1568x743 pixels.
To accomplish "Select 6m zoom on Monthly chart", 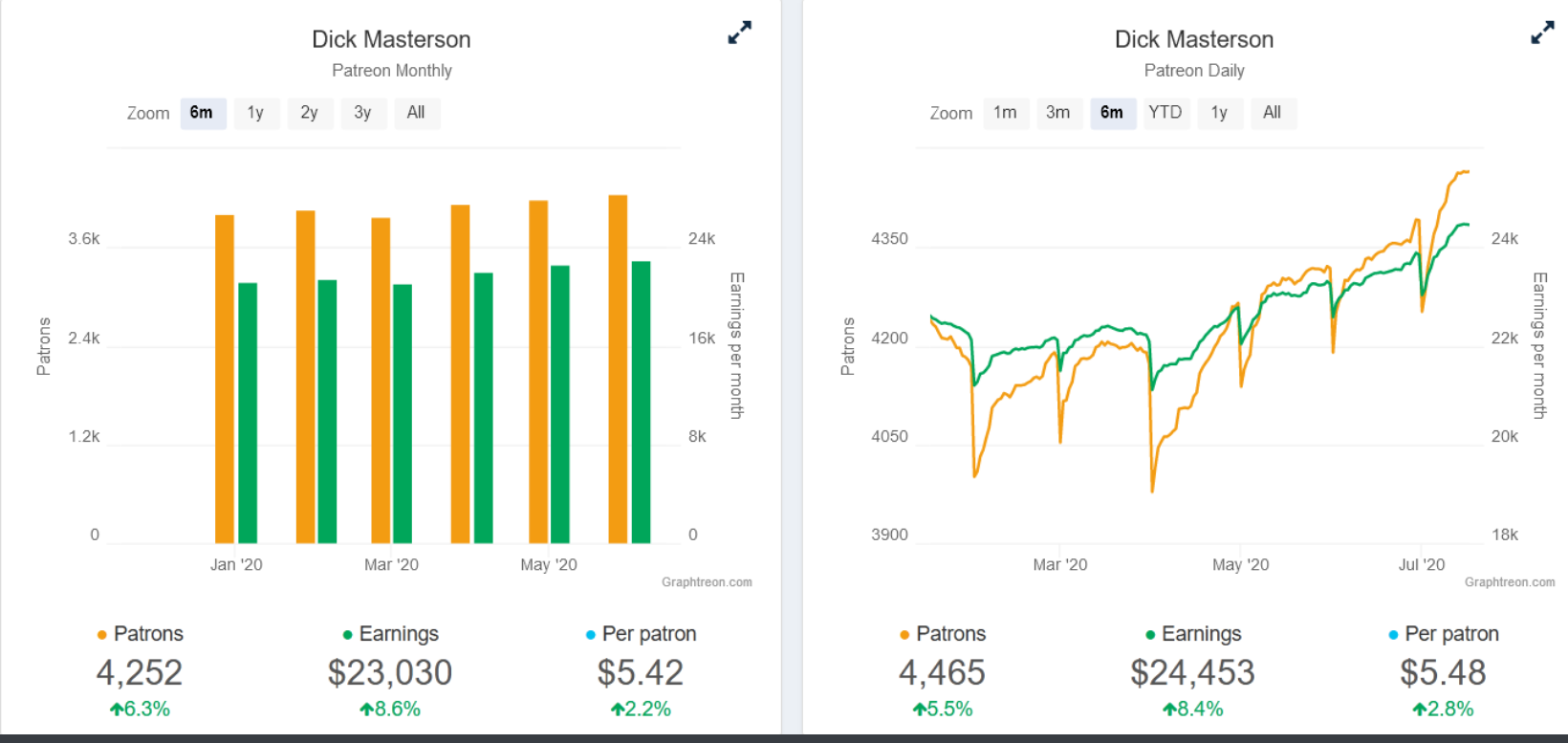I will tap(203, 113).
